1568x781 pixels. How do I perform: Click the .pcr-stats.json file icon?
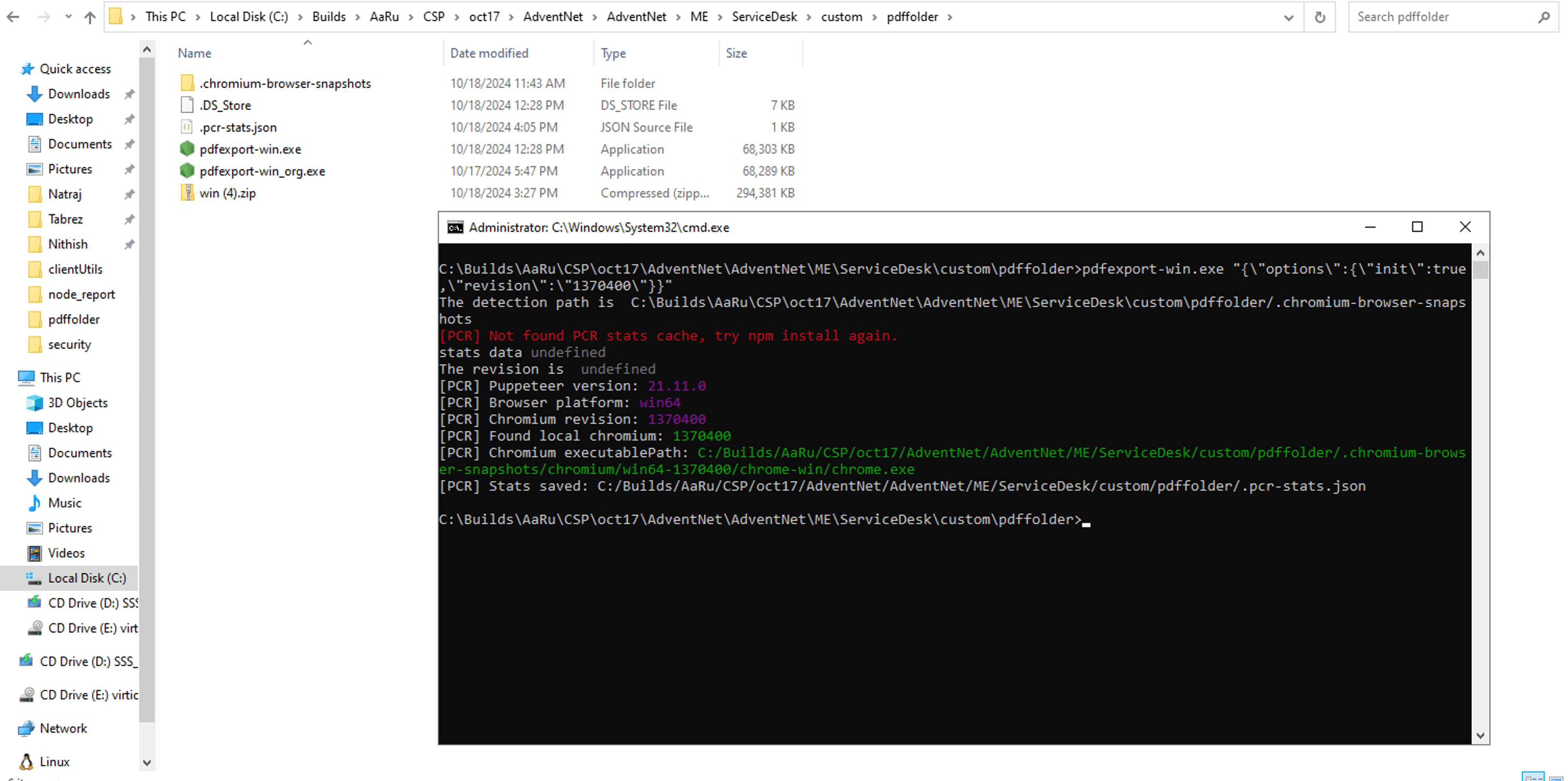[187, 127]
